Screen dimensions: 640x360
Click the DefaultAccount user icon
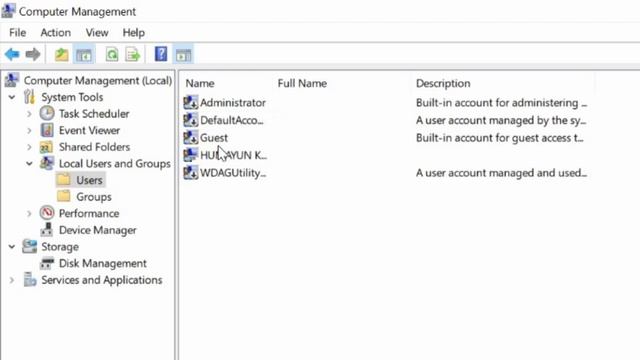coord(190,120)
